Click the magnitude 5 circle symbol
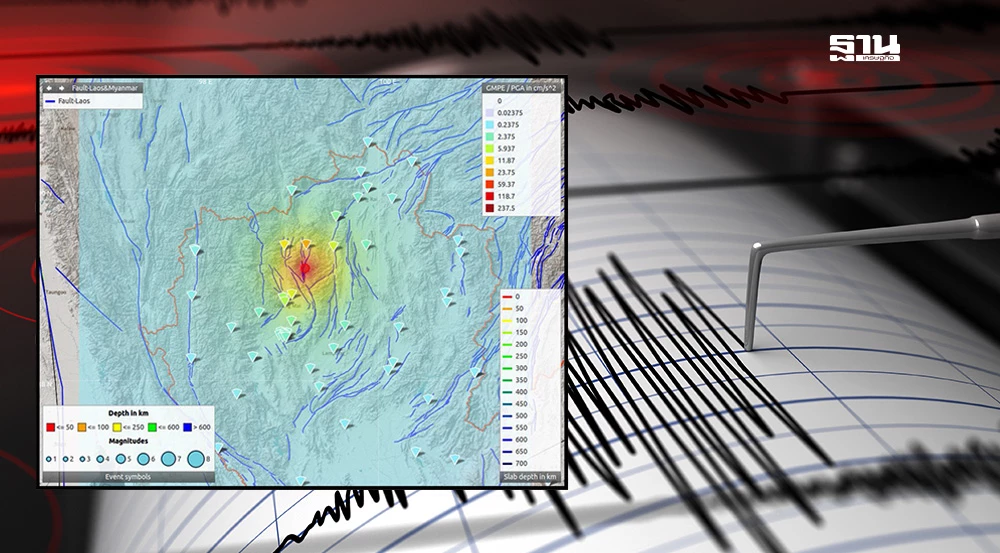Image resolution: width=1000 pixels, height=553 pixels. [122, 460]
